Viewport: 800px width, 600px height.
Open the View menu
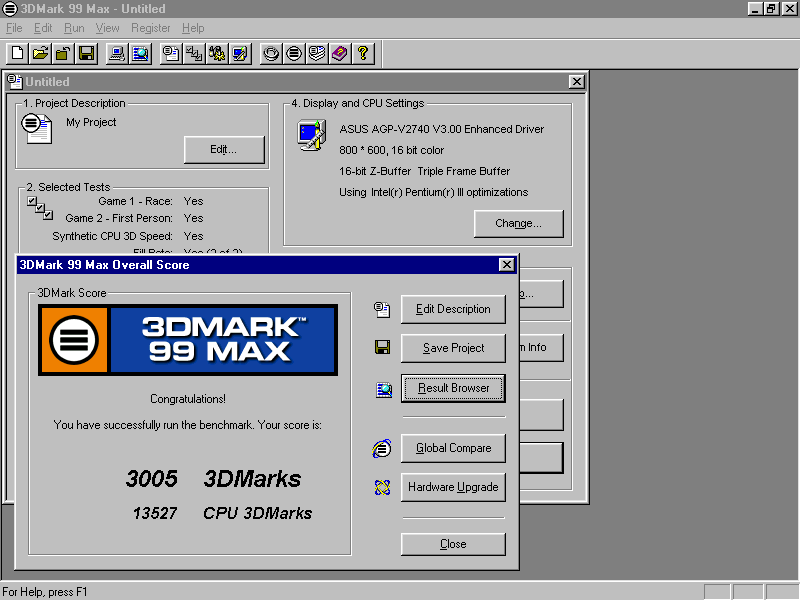click(x=108, y=28)
